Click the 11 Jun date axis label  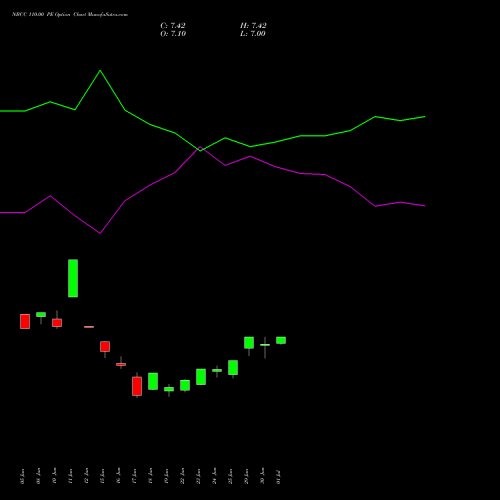[x=70, y=476]
